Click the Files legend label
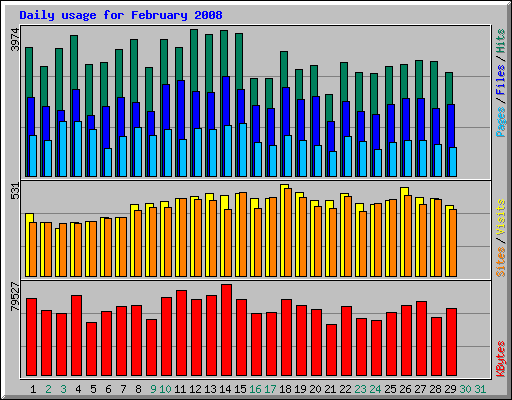This screenshot has height=400, width=512. [501, 80]
